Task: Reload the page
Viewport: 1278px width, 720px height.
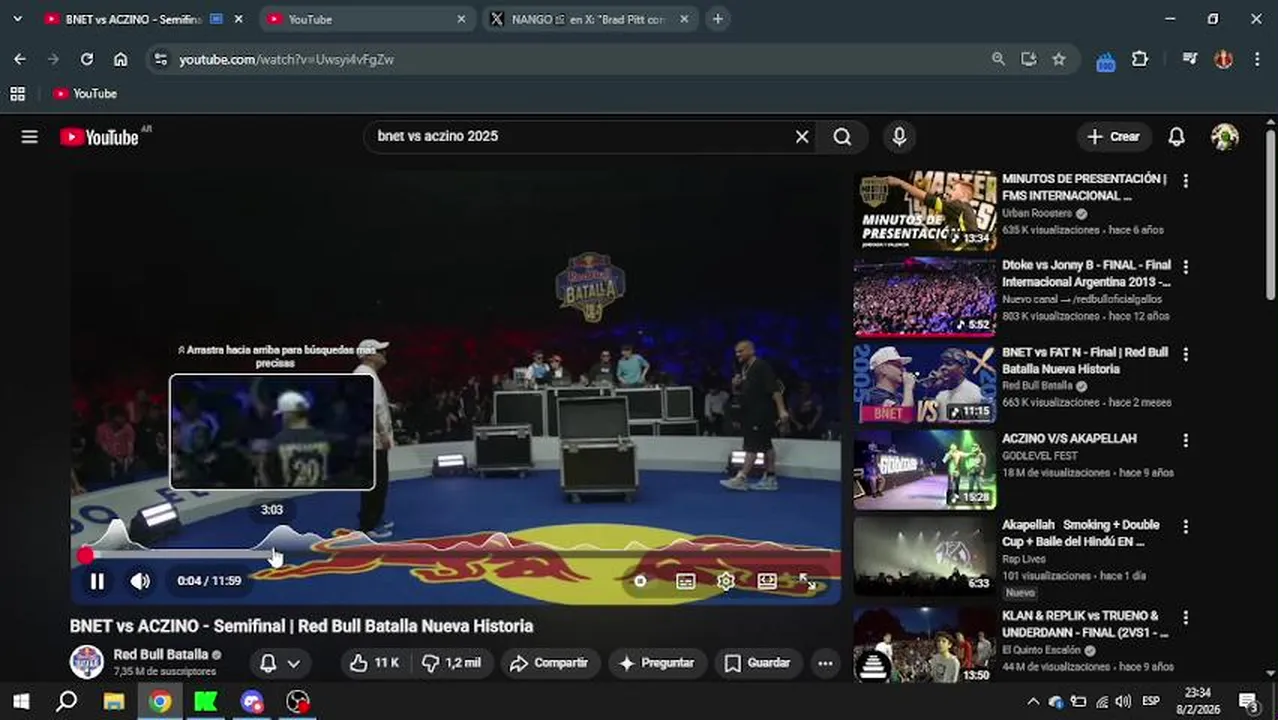Action: (x=87, y=59)
